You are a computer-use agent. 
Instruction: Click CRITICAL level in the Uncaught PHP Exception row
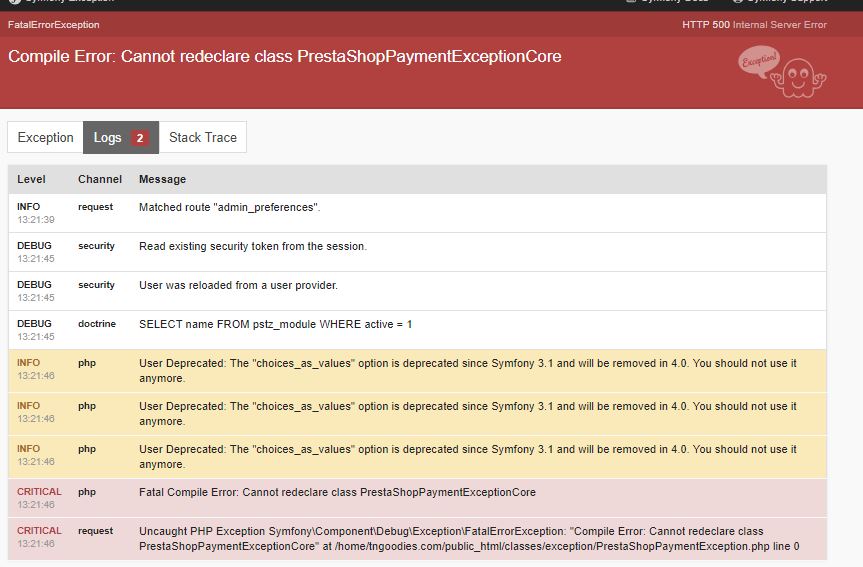point(39,531)
